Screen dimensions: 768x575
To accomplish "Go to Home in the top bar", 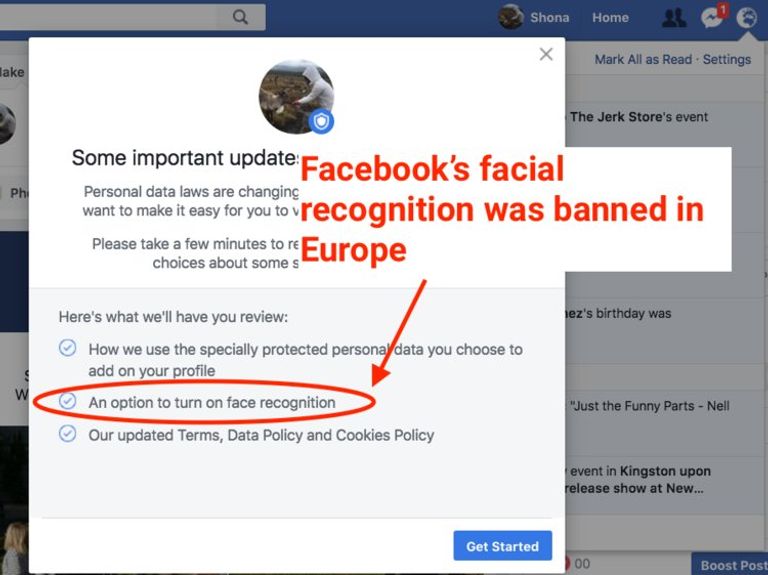I will (x=610, y=18).
